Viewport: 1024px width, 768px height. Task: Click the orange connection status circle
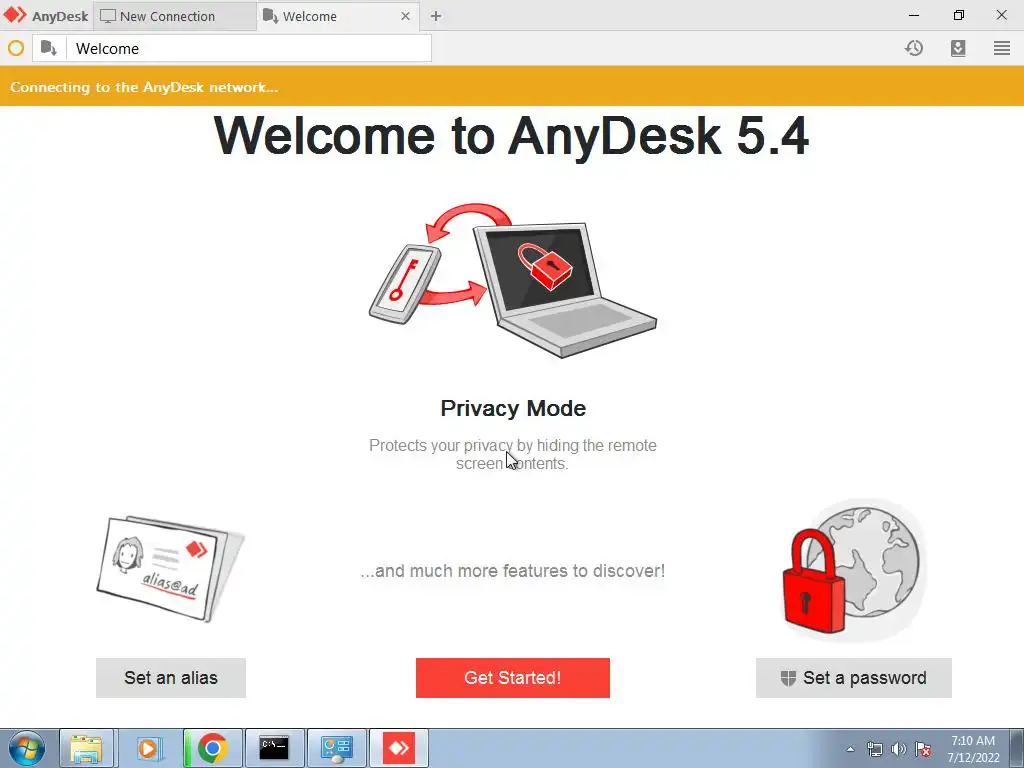[16, 48]
